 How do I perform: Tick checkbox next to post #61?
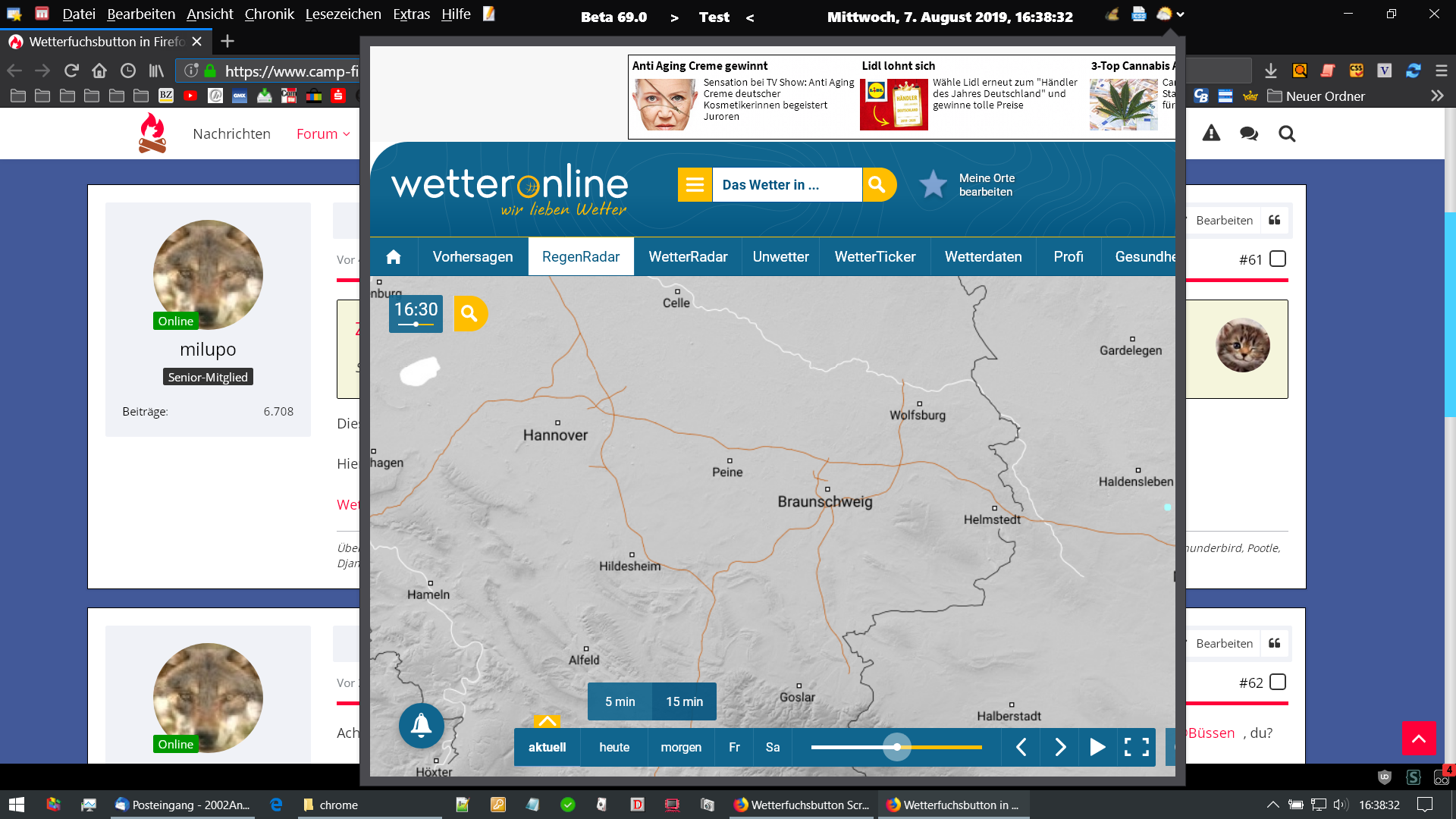[x=1278, y=259]
